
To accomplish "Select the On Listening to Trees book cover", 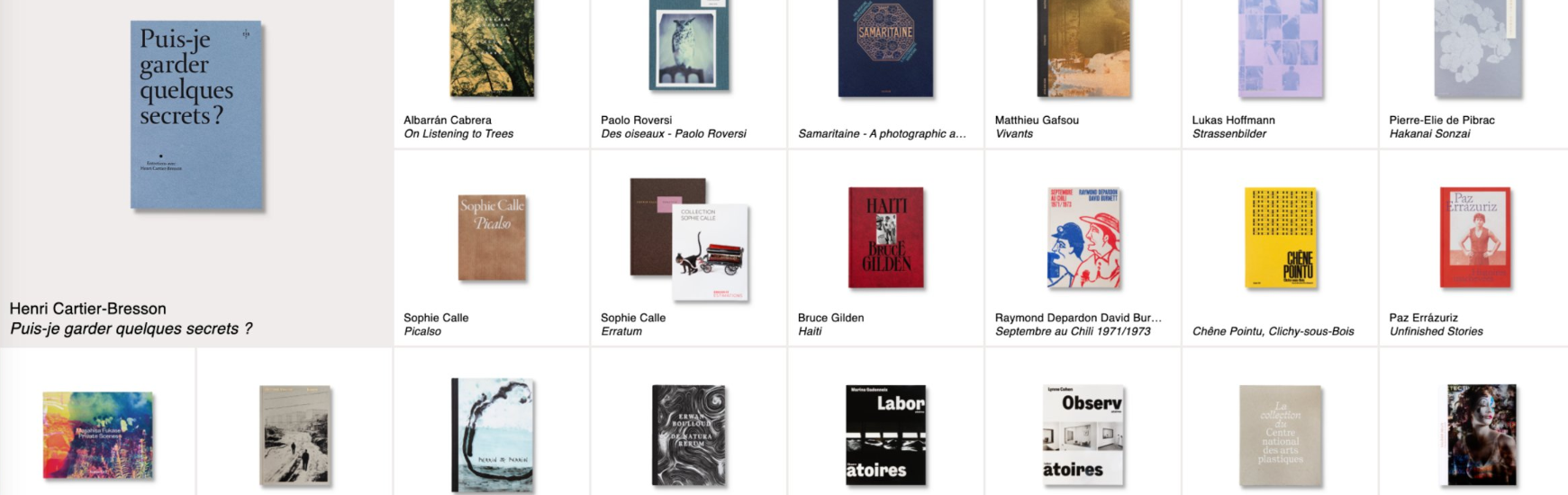I will pos(492,48).
